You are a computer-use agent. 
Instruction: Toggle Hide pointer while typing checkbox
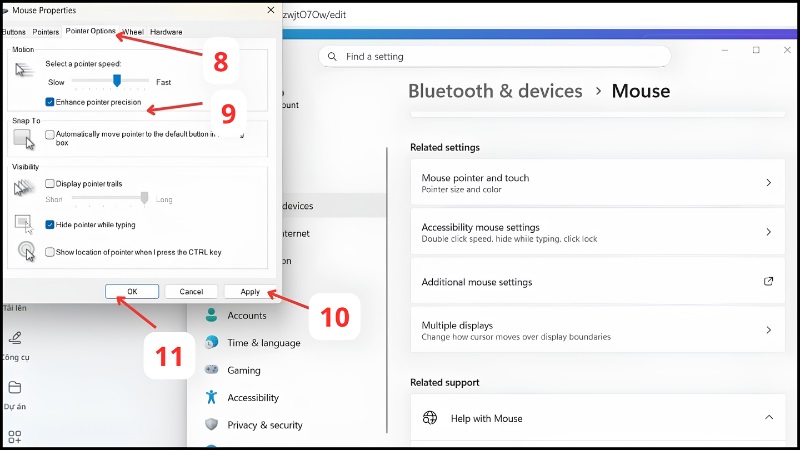tap(49, 224)
